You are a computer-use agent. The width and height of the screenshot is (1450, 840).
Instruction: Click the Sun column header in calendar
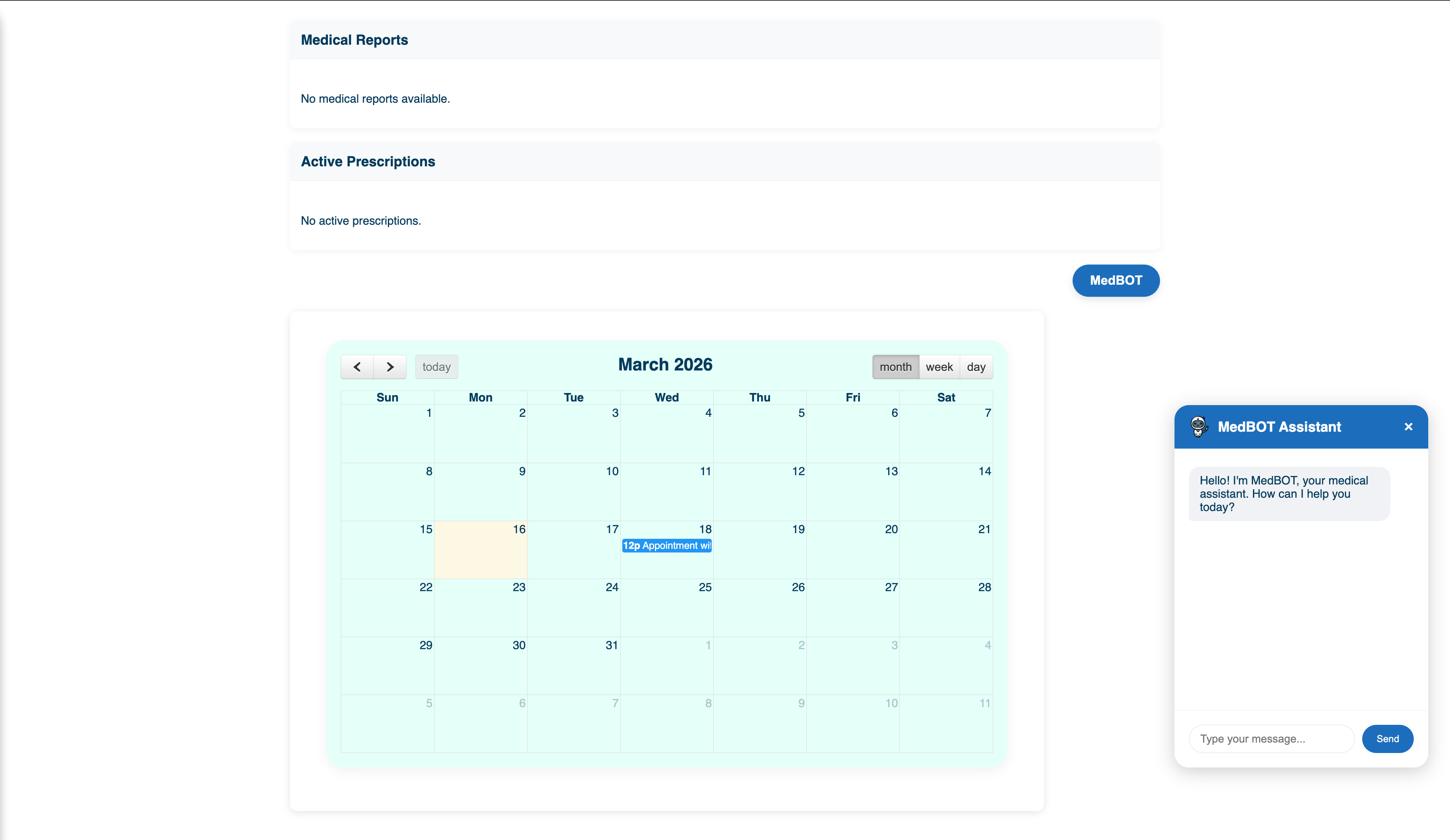point(387,397)
